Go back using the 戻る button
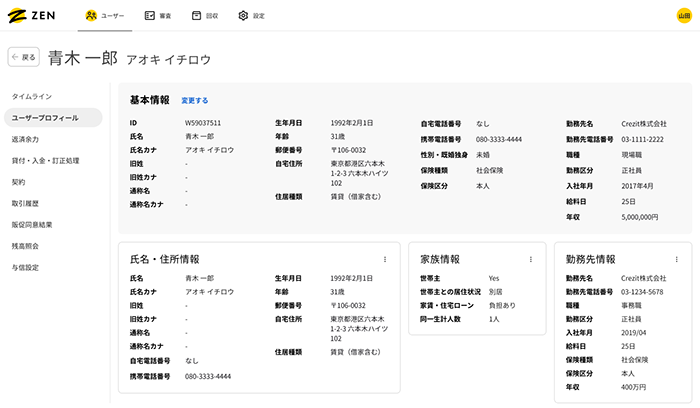700x408 pixels. click(x=24, y=58)
